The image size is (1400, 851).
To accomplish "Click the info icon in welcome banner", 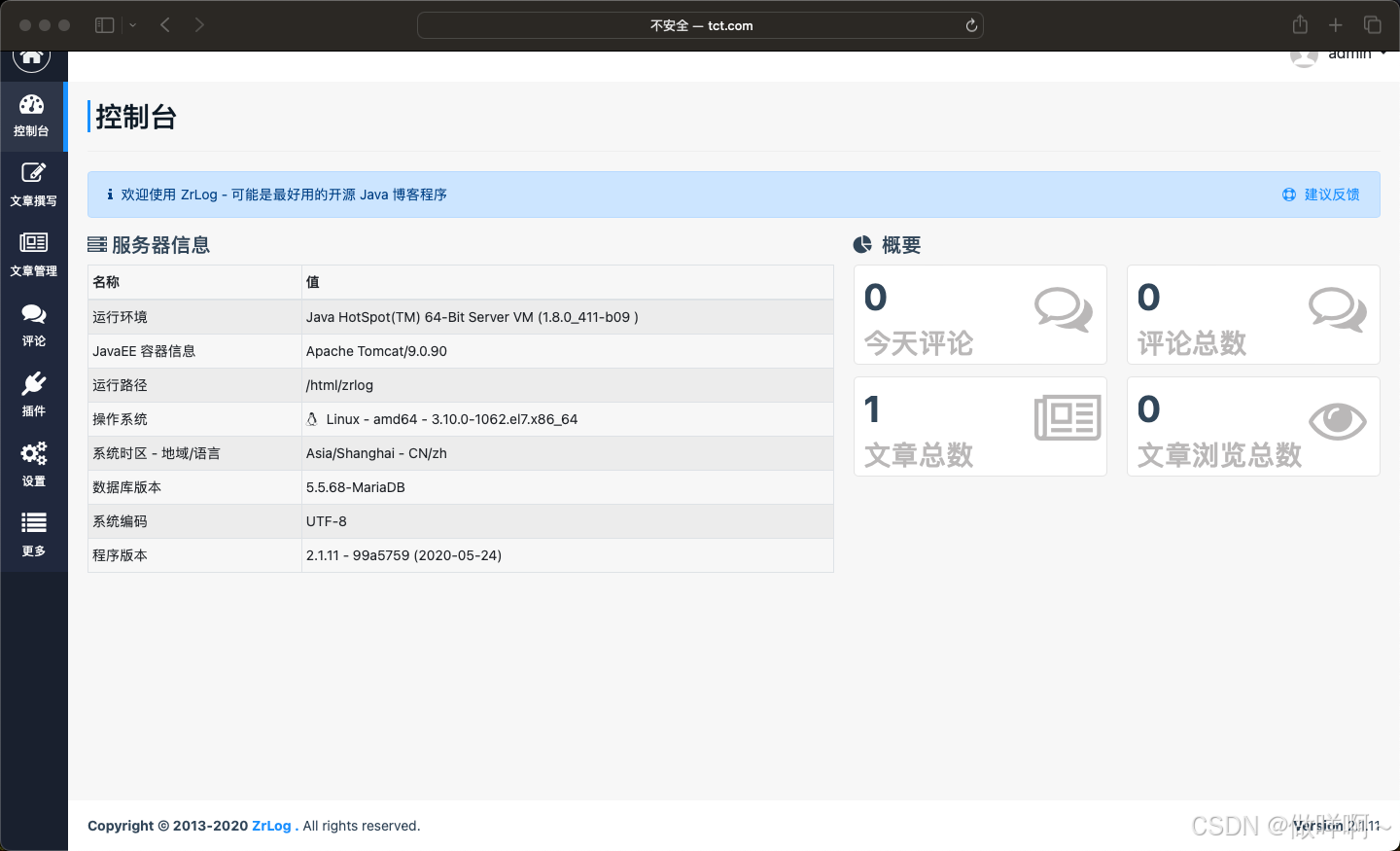I will pos(110,195).
